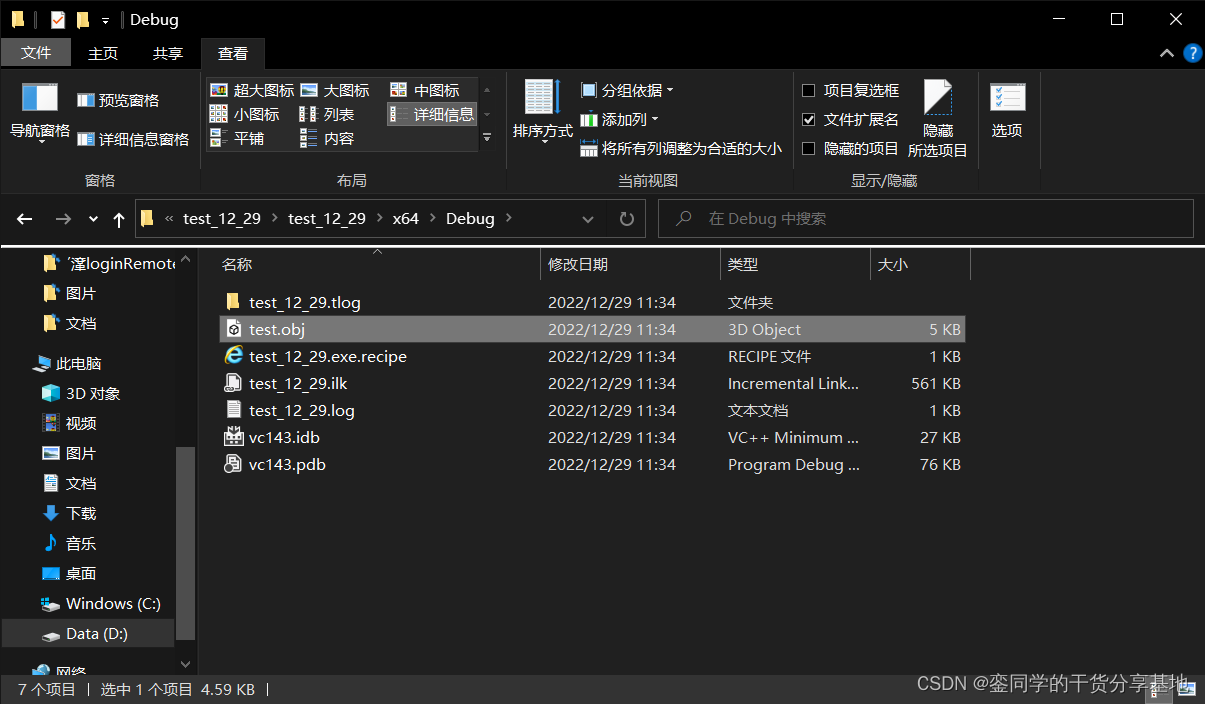
Task: Select Large icons (大图标) layout
Action: [x=335, y=90]
